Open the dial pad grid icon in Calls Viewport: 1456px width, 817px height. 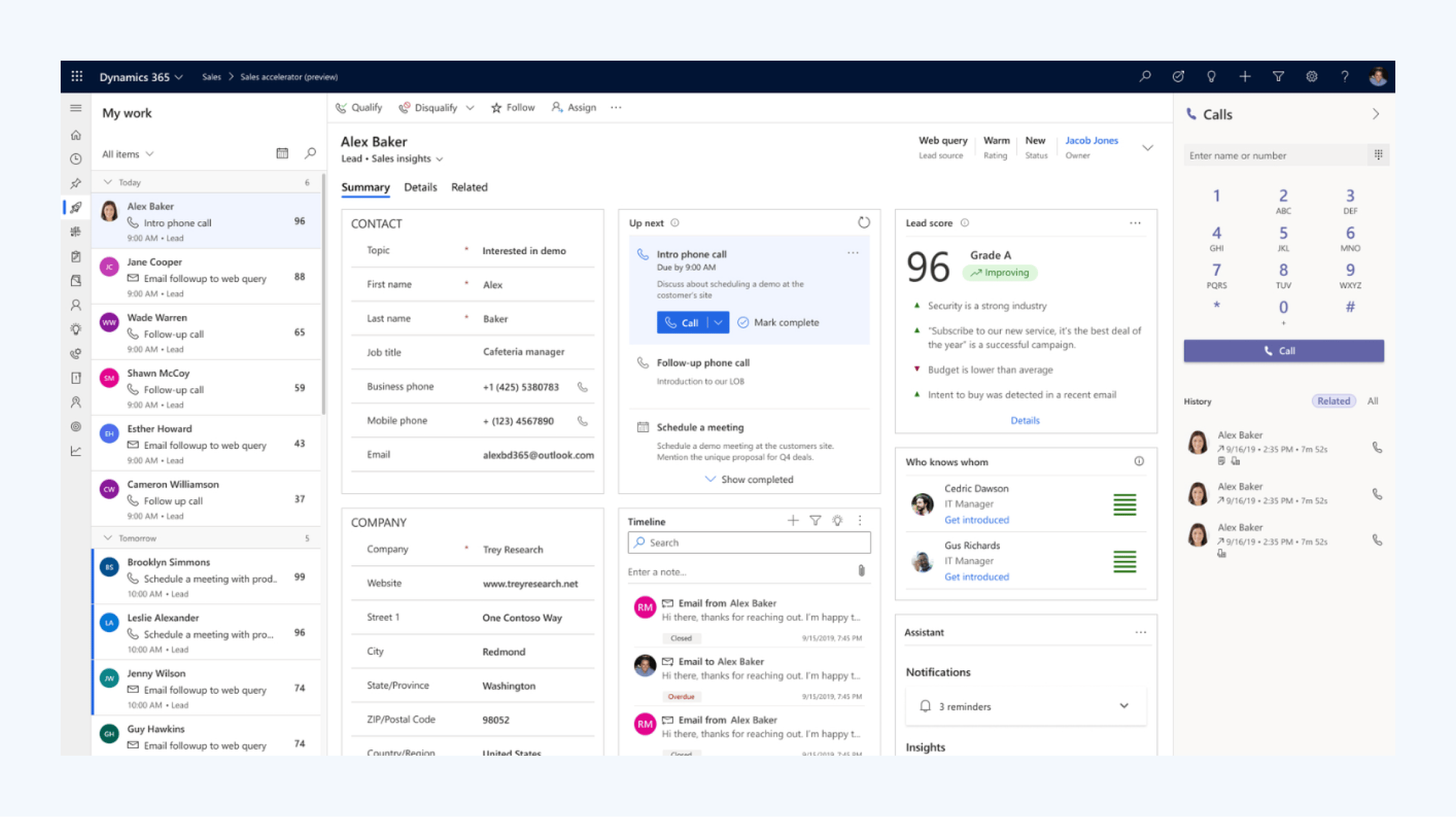pos(1378,155)
